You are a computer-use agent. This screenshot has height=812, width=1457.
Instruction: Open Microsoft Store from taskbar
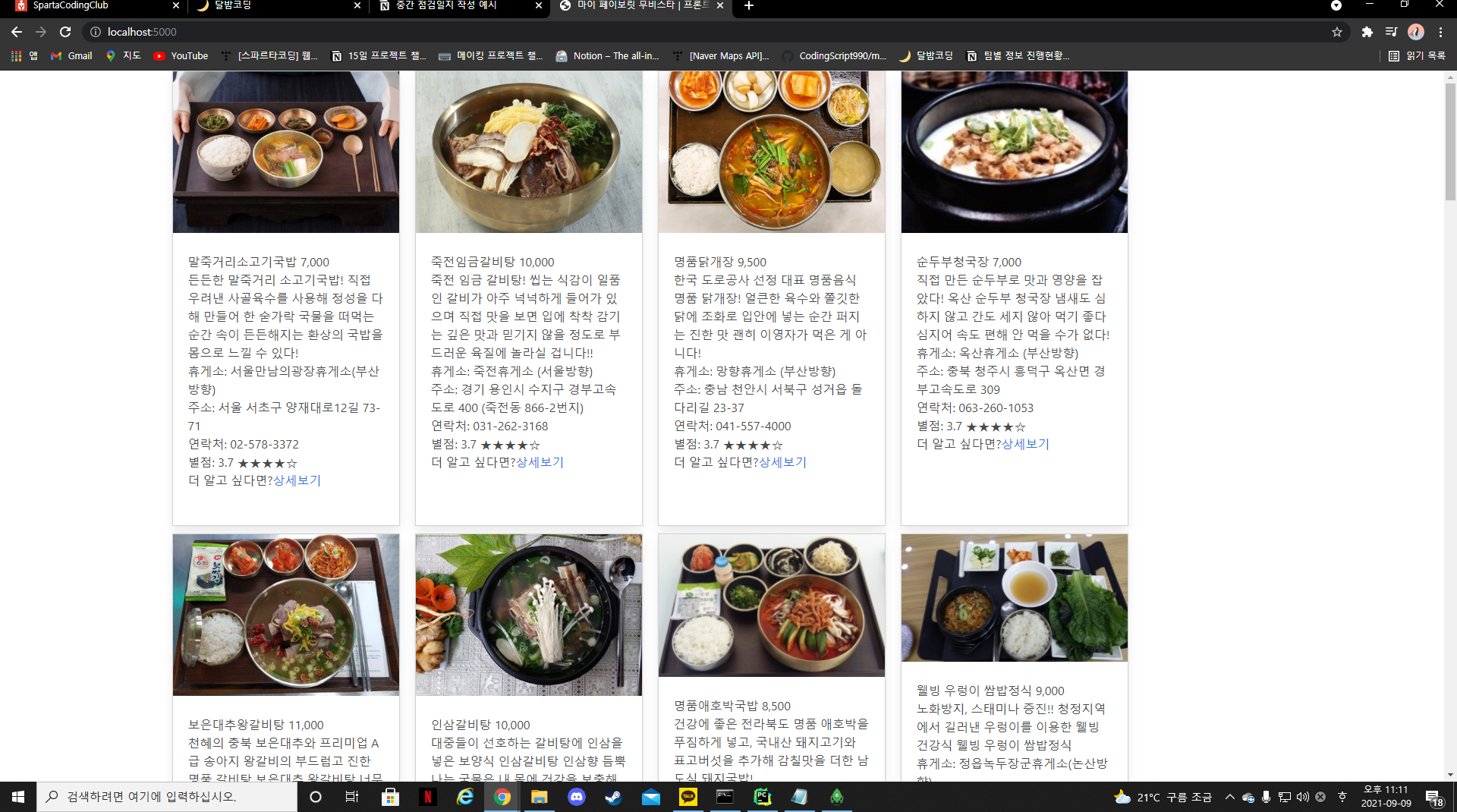coord(390,797)
